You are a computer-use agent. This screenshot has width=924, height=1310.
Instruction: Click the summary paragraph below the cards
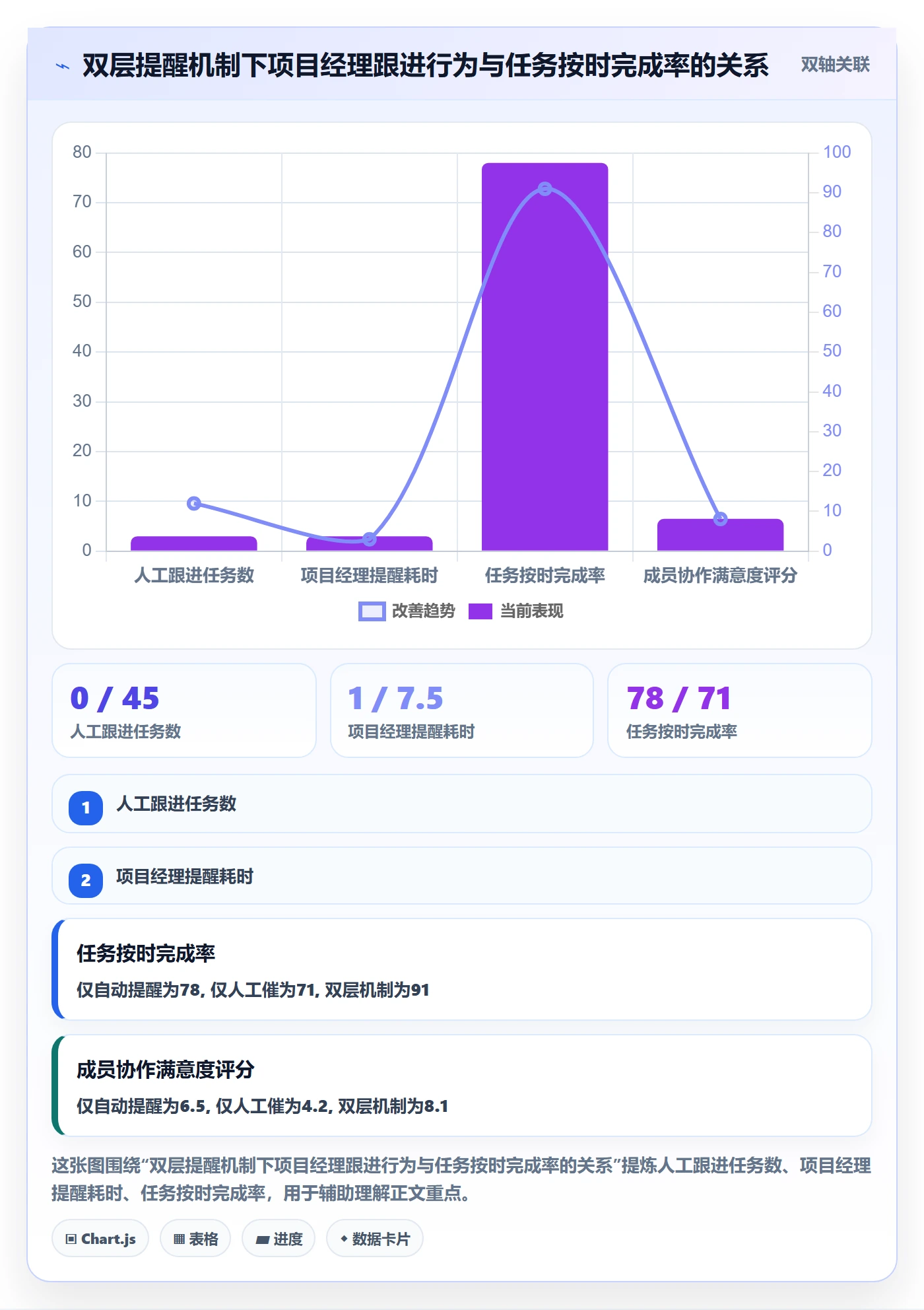461,1179
